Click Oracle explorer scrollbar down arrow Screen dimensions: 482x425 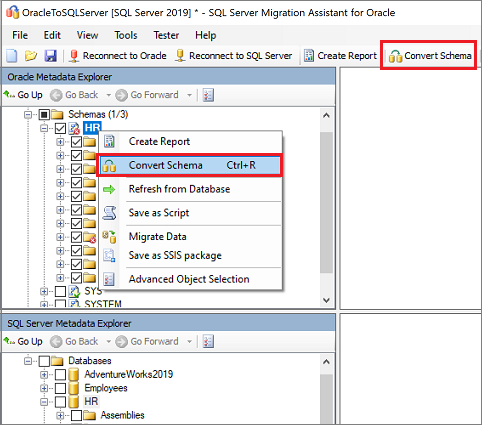(x=326, y=300)
